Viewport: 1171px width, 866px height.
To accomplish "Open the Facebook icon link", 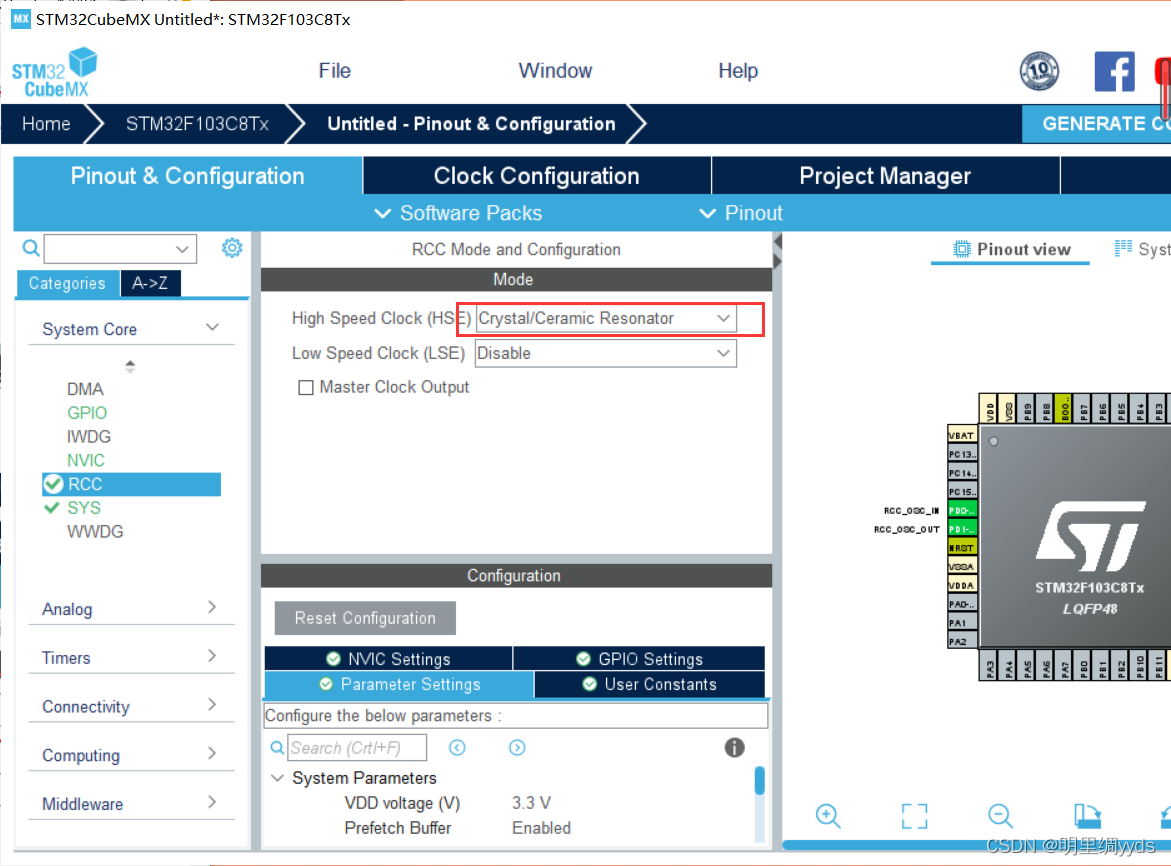I will tap(1114, 71).
